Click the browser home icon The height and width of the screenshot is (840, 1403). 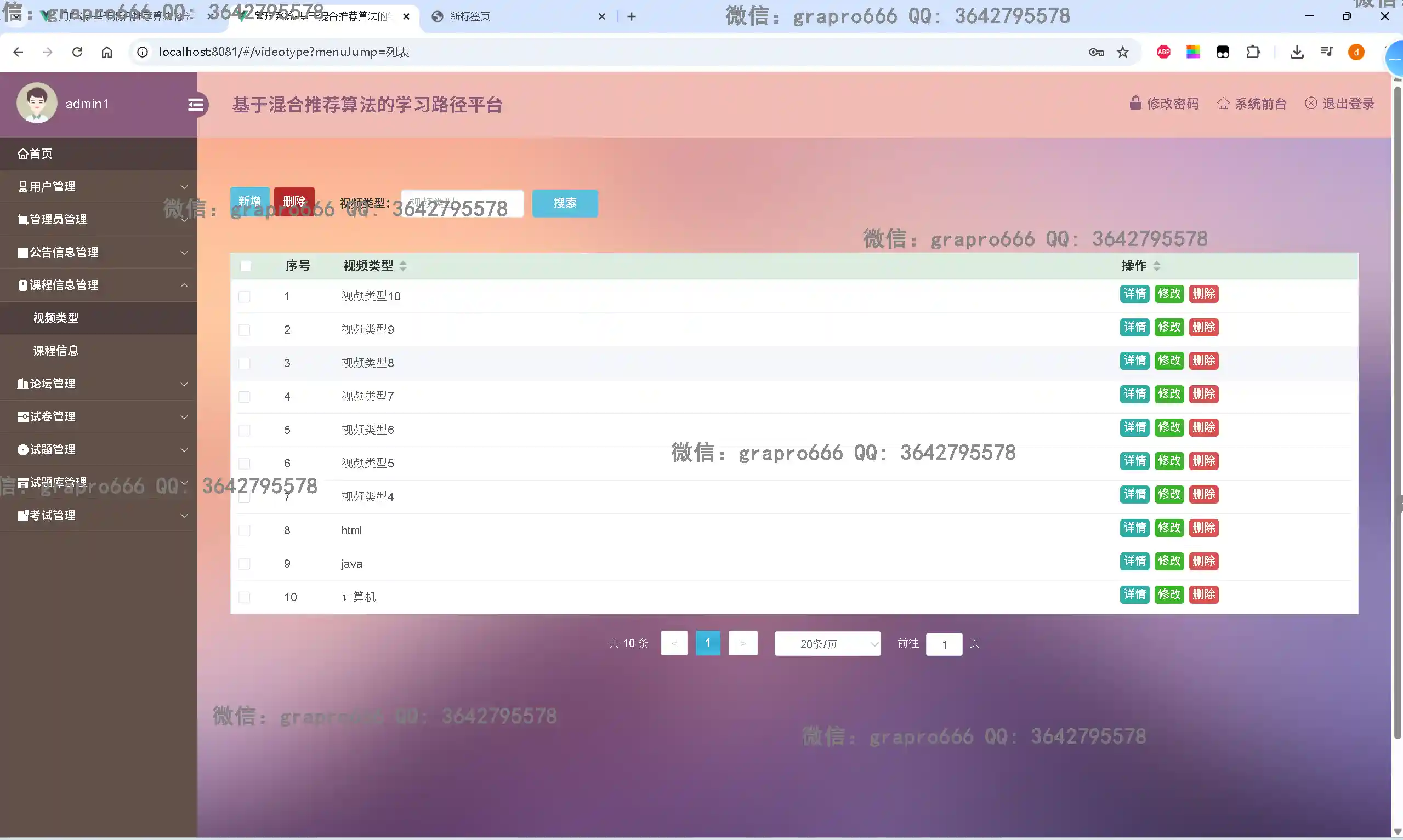tap(106, 52)
